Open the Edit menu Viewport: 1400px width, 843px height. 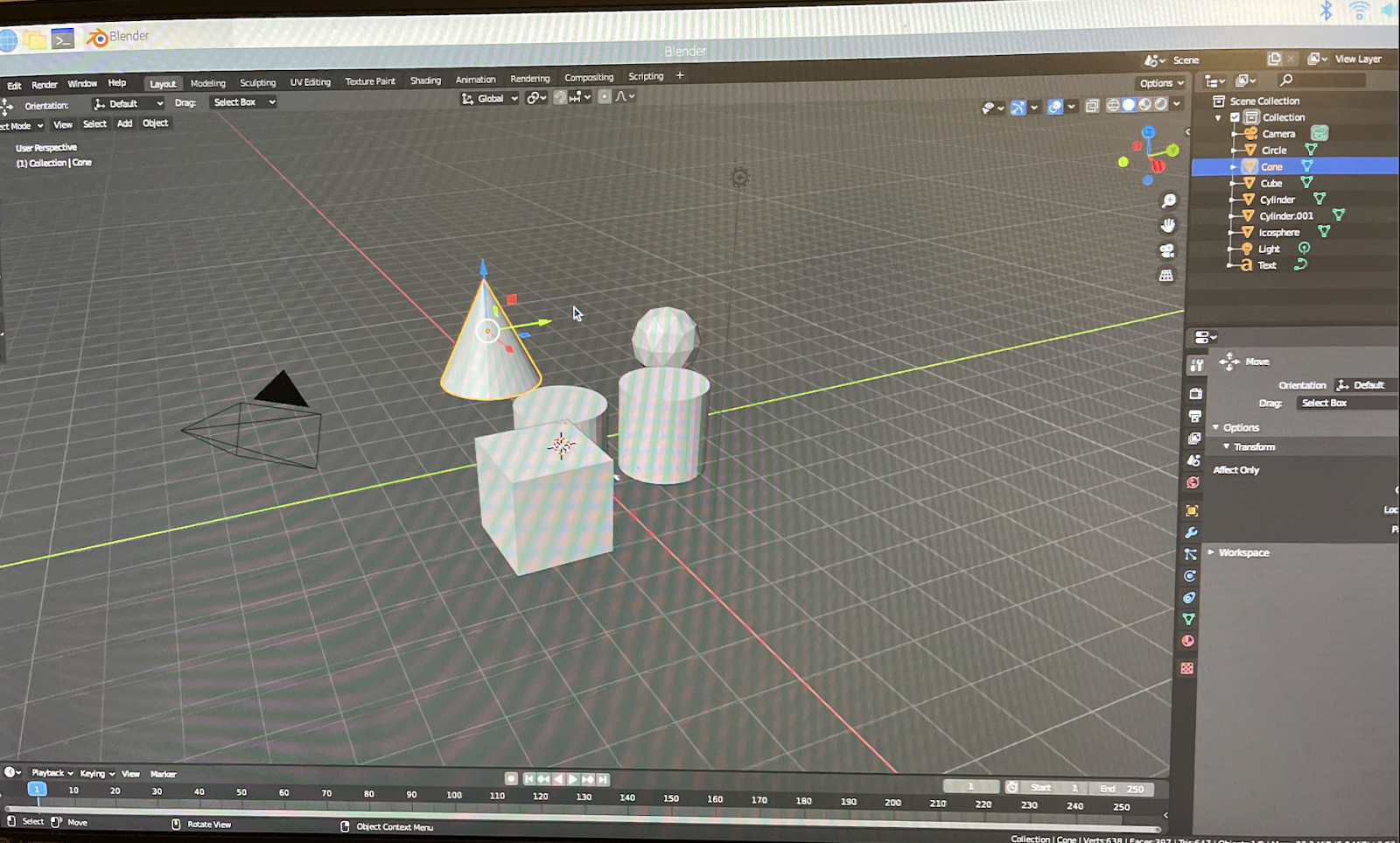pyautogui.click(x=14, y=86)
